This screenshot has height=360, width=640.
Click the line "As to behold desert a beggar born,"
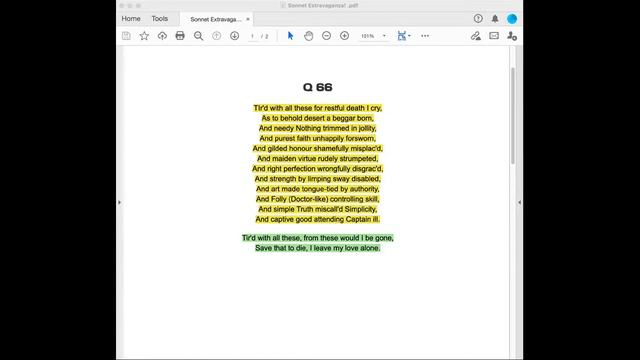(318, 118)
